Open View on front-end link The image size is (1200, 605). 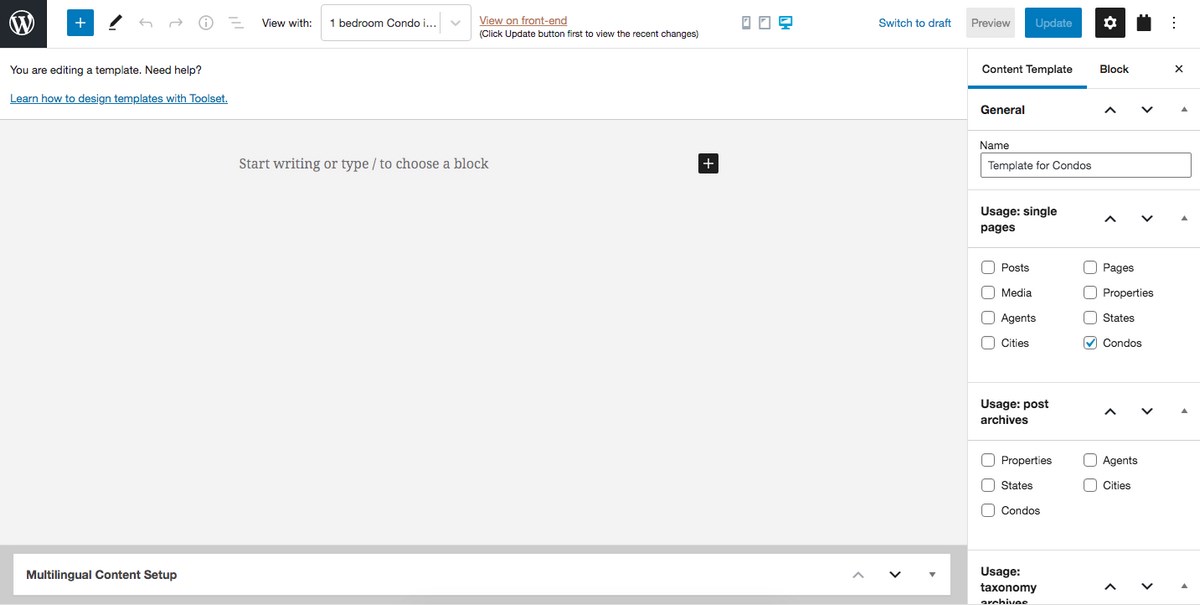pos(523,20)
